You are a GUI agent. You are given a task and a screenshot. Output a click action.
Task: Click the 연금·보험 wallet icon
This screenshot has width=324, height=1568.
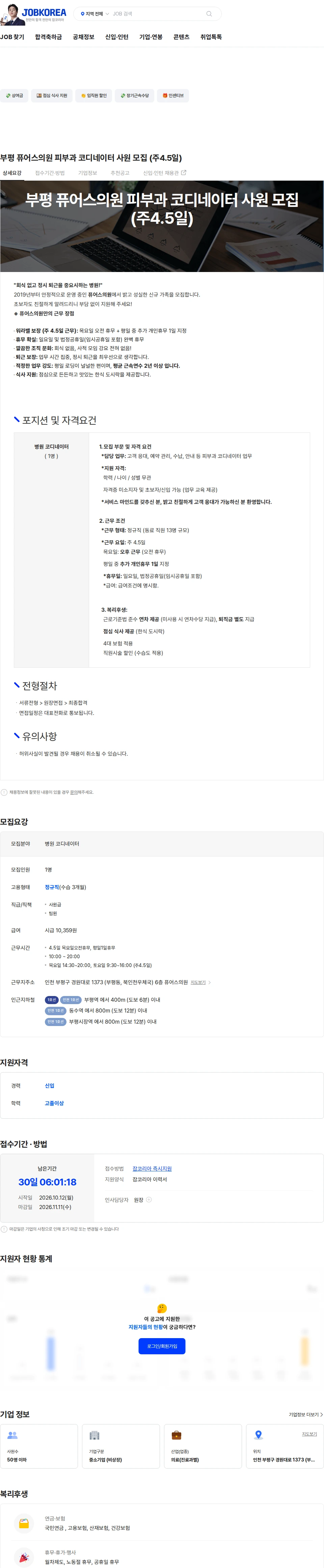[x=24, y=1524]
